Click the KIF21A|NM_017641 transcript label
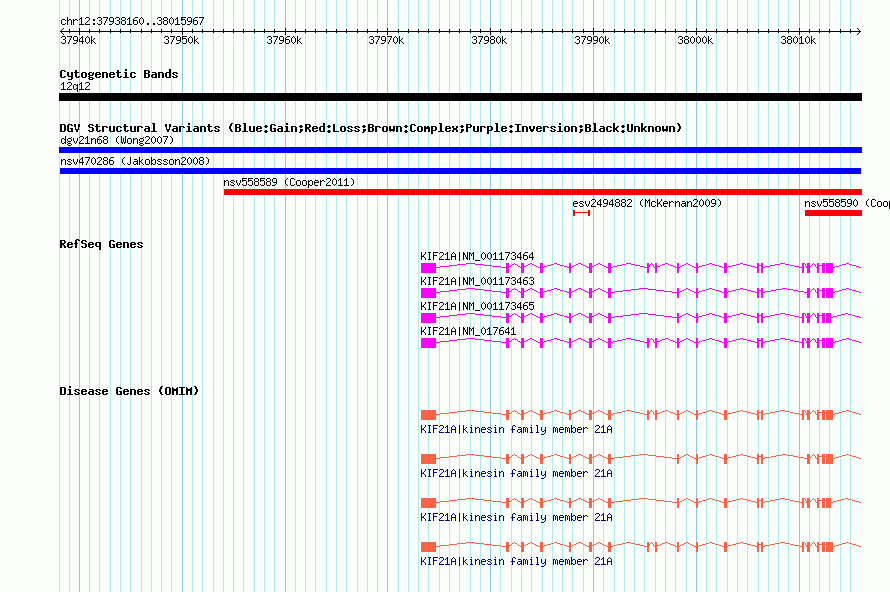The height and width of the screenshot is (592, 890). point(468,331)
